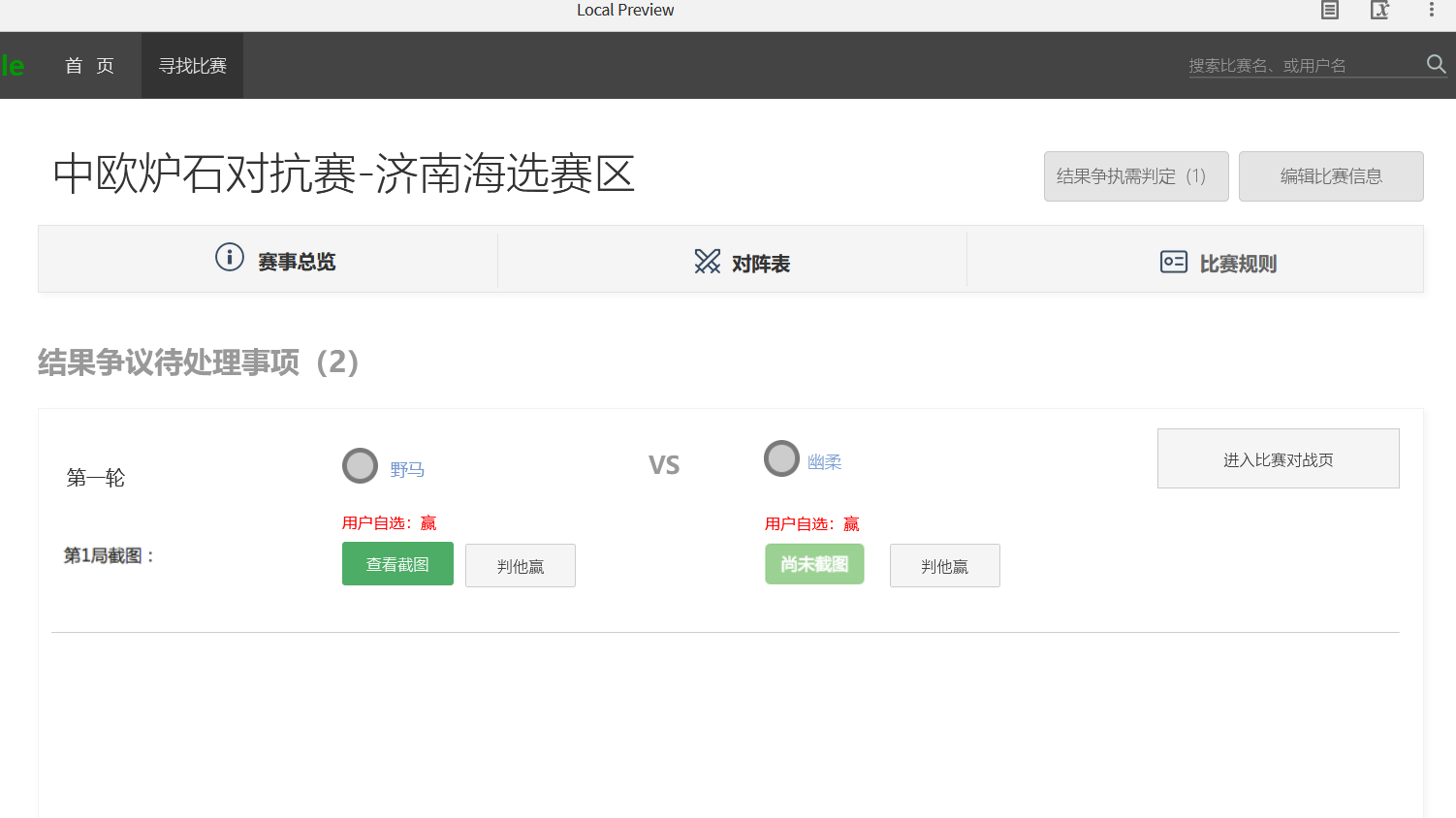Click the green logo in the navbar
Screen dimensions: 1456x818
13,65
